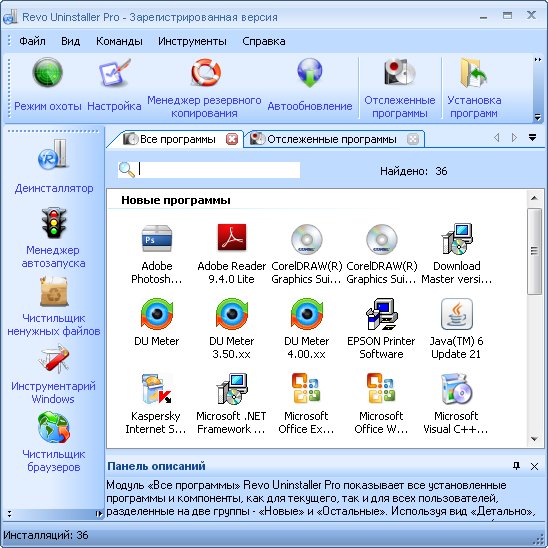548x548 pixels.
Task: Select Kaspersky Internet Security program icon
Action: 156,389
